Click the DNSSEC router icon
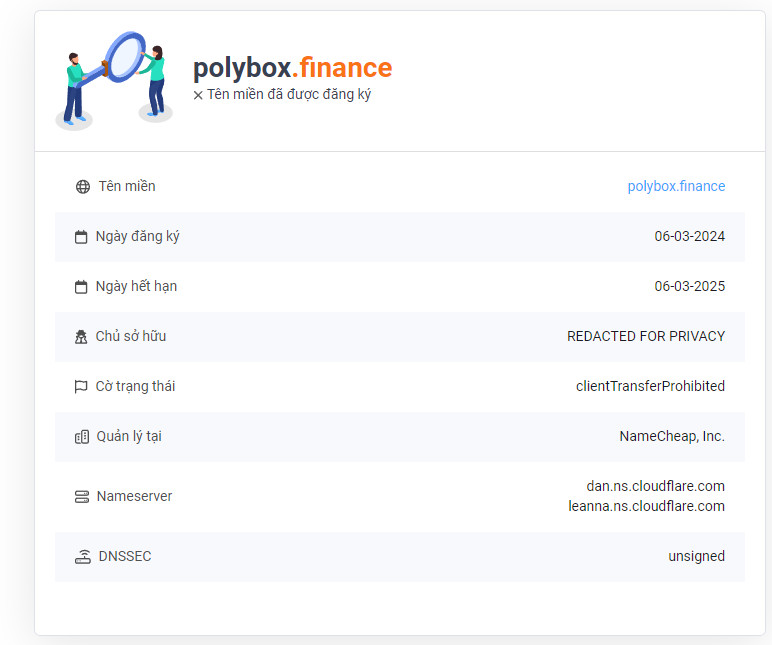 82,557
